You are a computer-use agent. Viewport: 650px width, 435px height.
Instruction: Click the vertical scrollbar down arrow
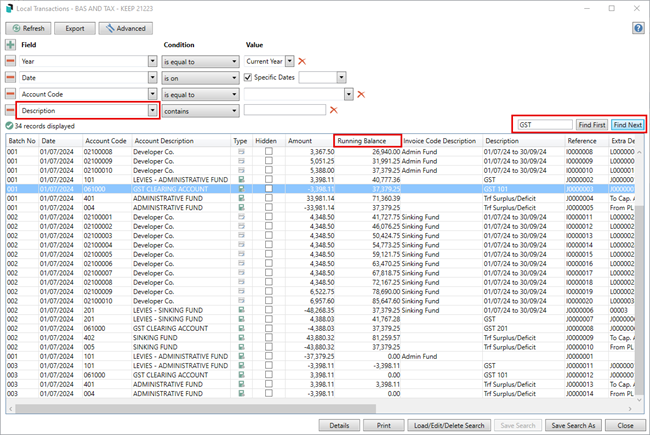pos(640,400)
